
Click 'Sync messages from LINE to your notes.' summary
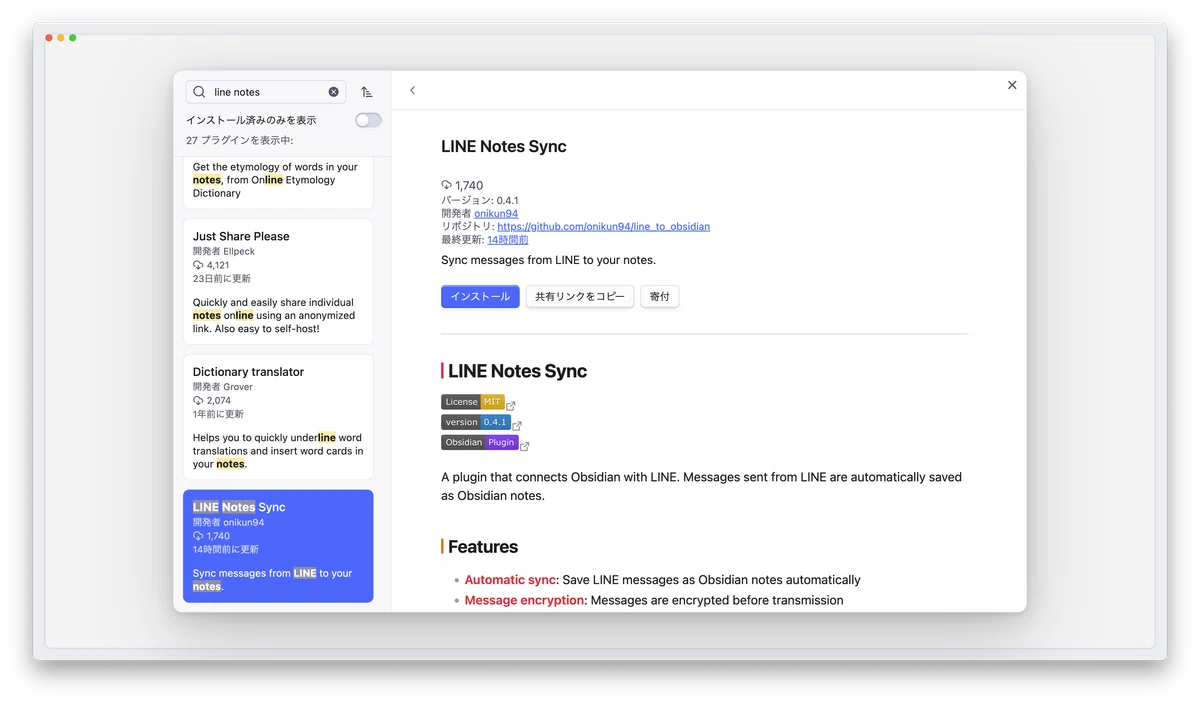[548, 260]
